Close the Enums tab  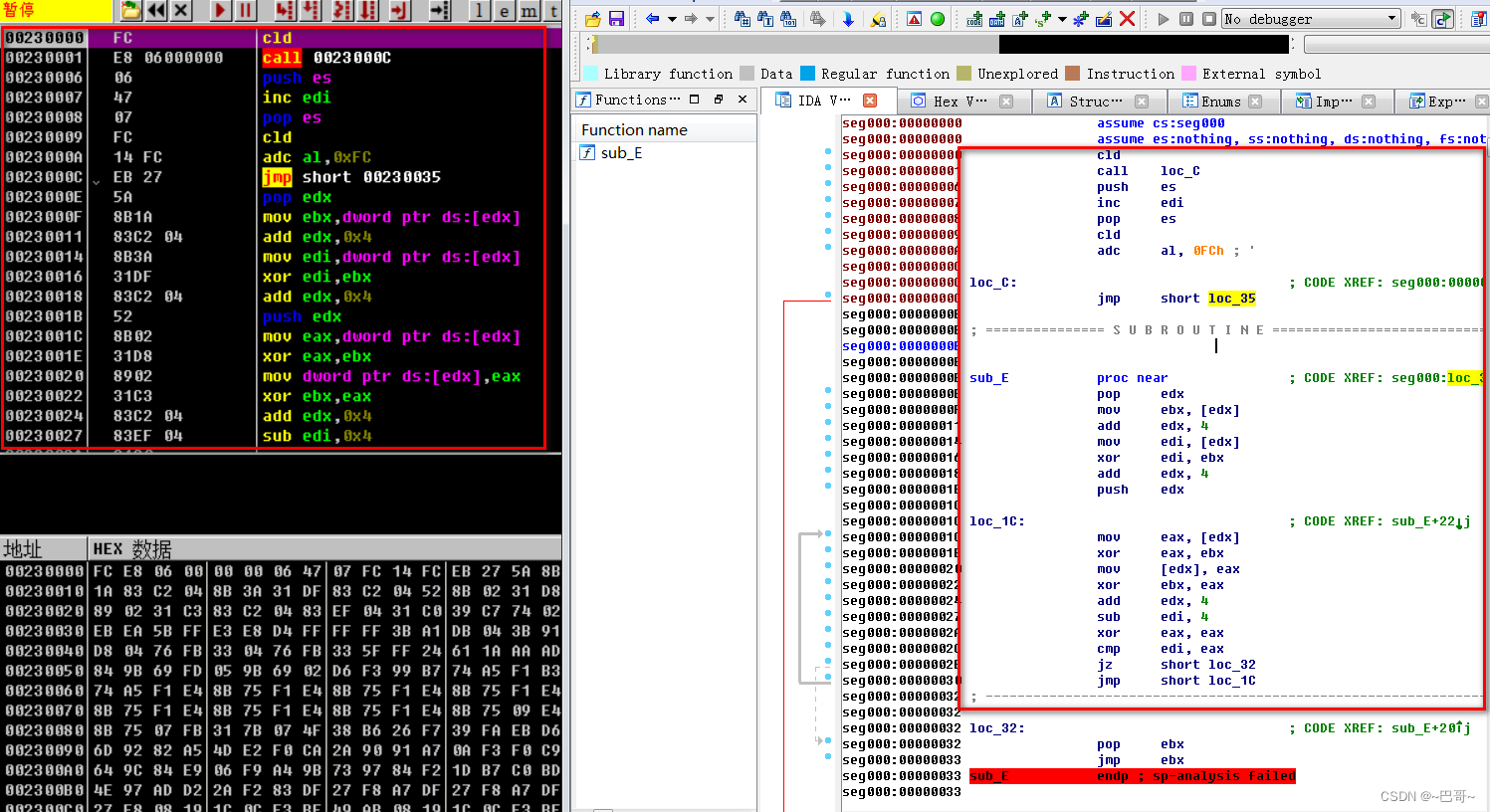(1255, 101)
